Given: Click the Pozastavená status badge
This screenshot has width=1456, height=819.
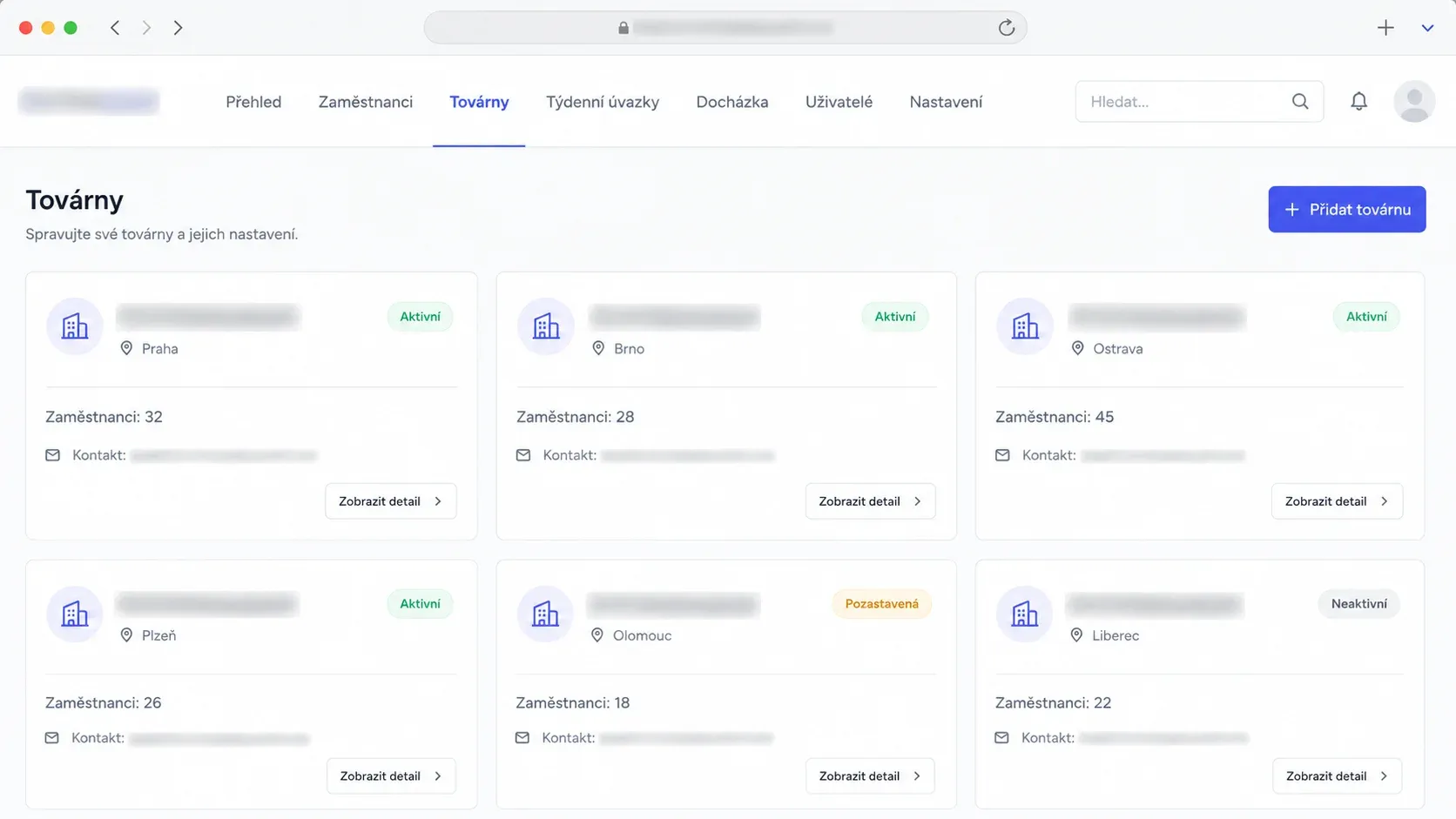Looking at the screenshot, I should [881, 604].
